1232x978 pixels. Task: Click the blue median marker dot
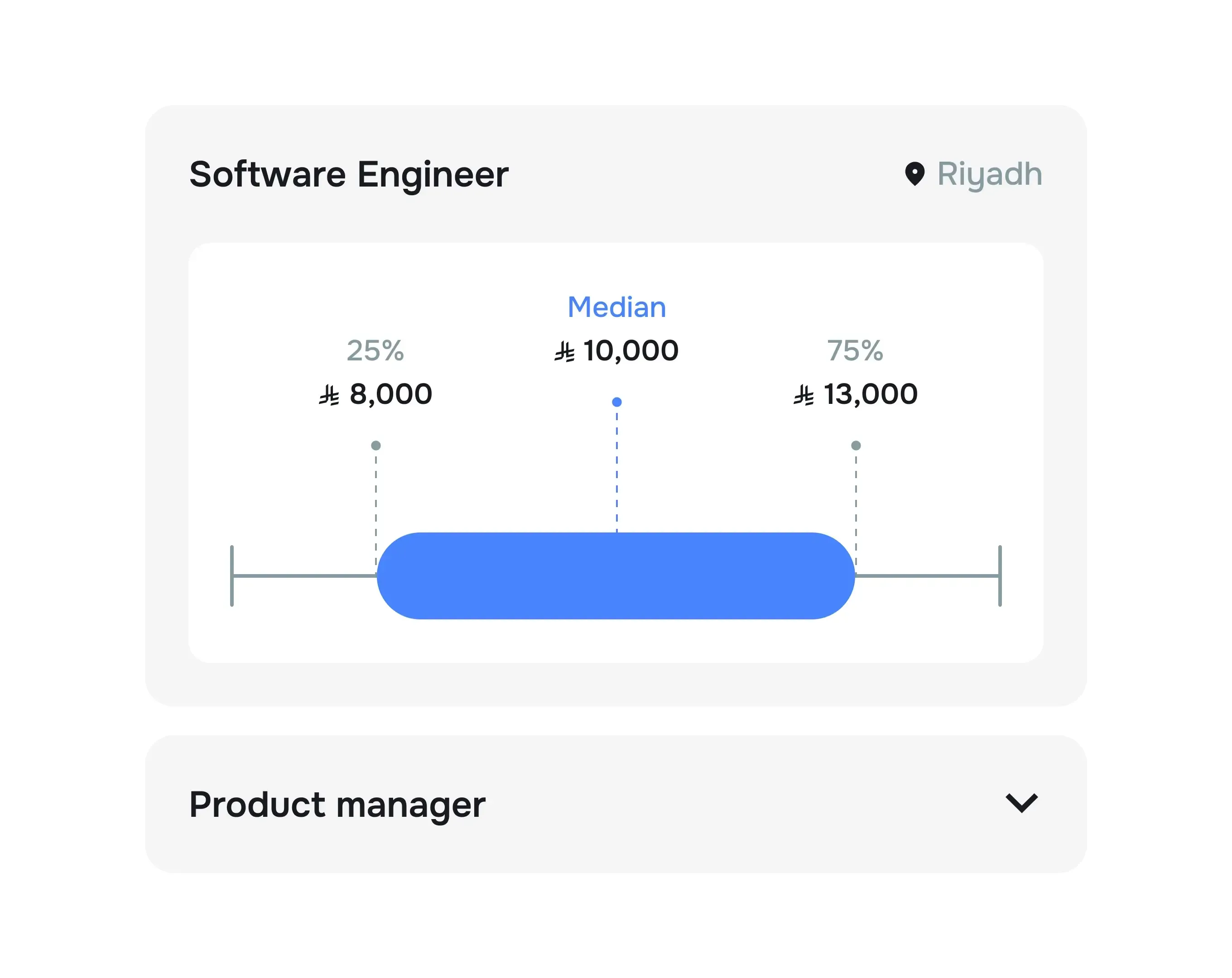tap(616, 402)
